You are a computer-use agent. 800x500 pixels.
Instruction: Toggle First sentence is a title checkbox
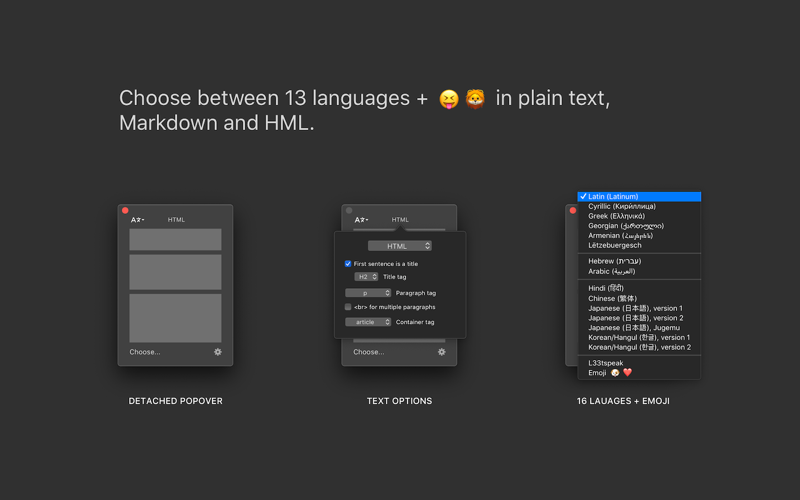point(348,264)
